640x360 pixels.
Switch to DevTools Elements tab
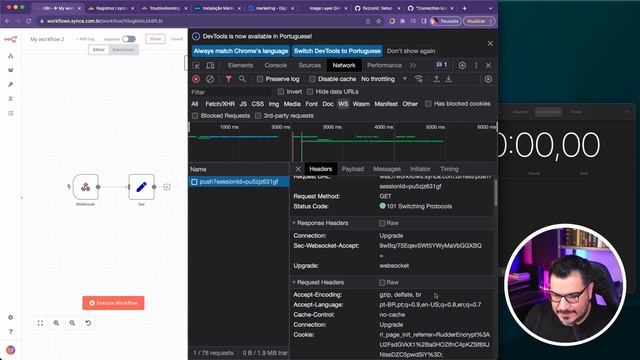tap(240, 65)
